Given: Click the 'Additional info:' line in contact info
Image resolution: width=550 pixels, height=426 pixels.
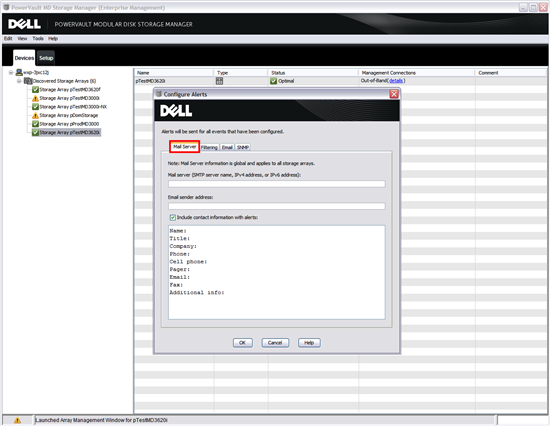Looking at the screenshot, I should [x=197, y=293].
